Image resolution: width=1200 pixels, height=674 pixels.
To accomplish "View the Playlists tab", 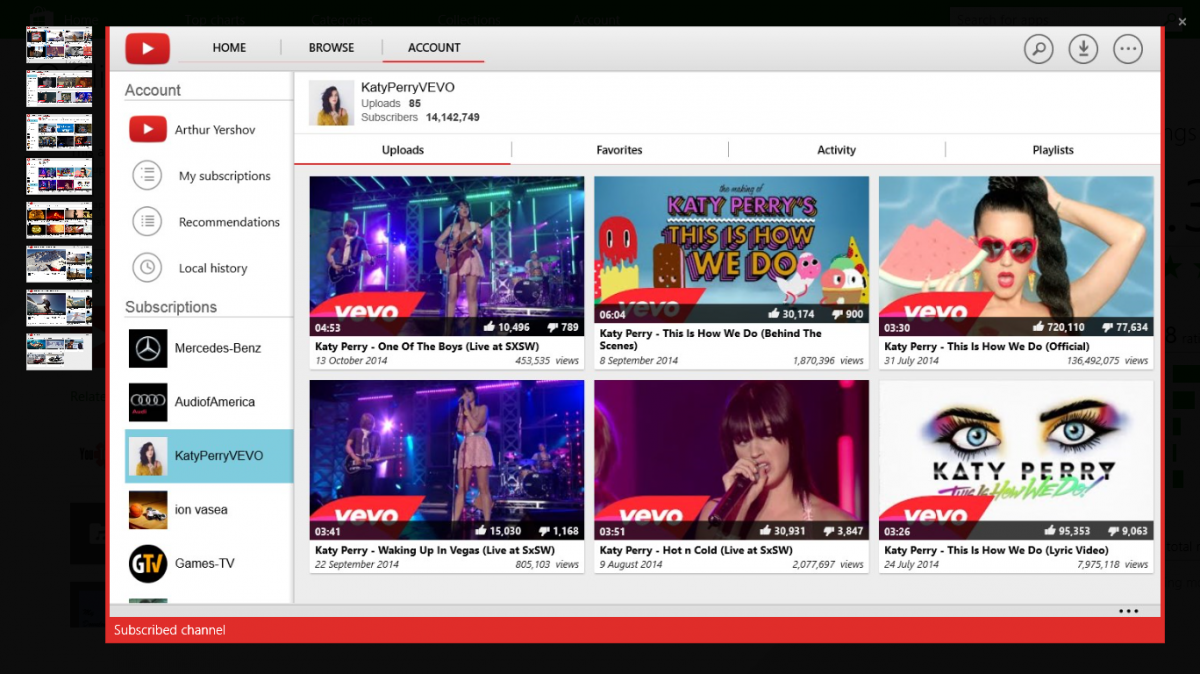I will pyautogui.click(x=1053, y=150).
